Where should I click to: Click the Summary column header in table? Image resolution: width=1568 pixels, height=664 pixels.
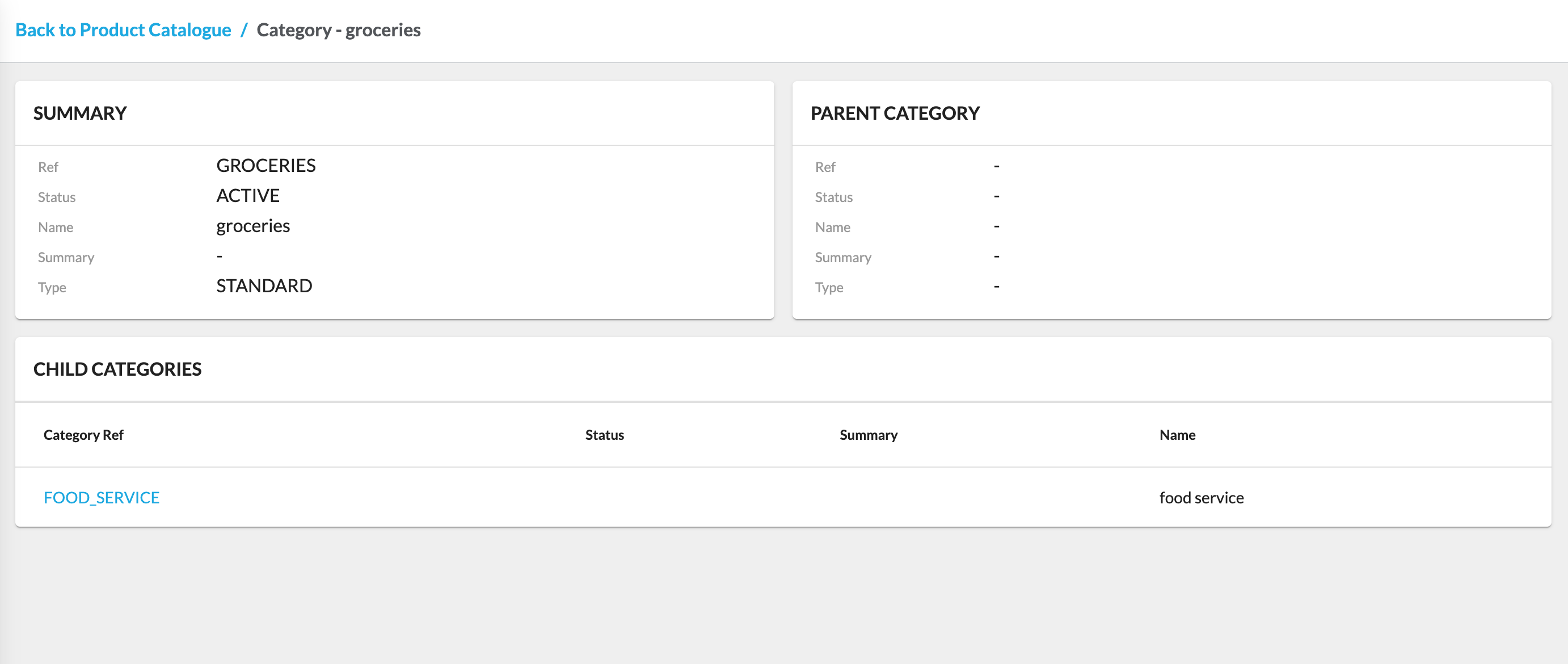pyautogui.click(x=868, y=435)
